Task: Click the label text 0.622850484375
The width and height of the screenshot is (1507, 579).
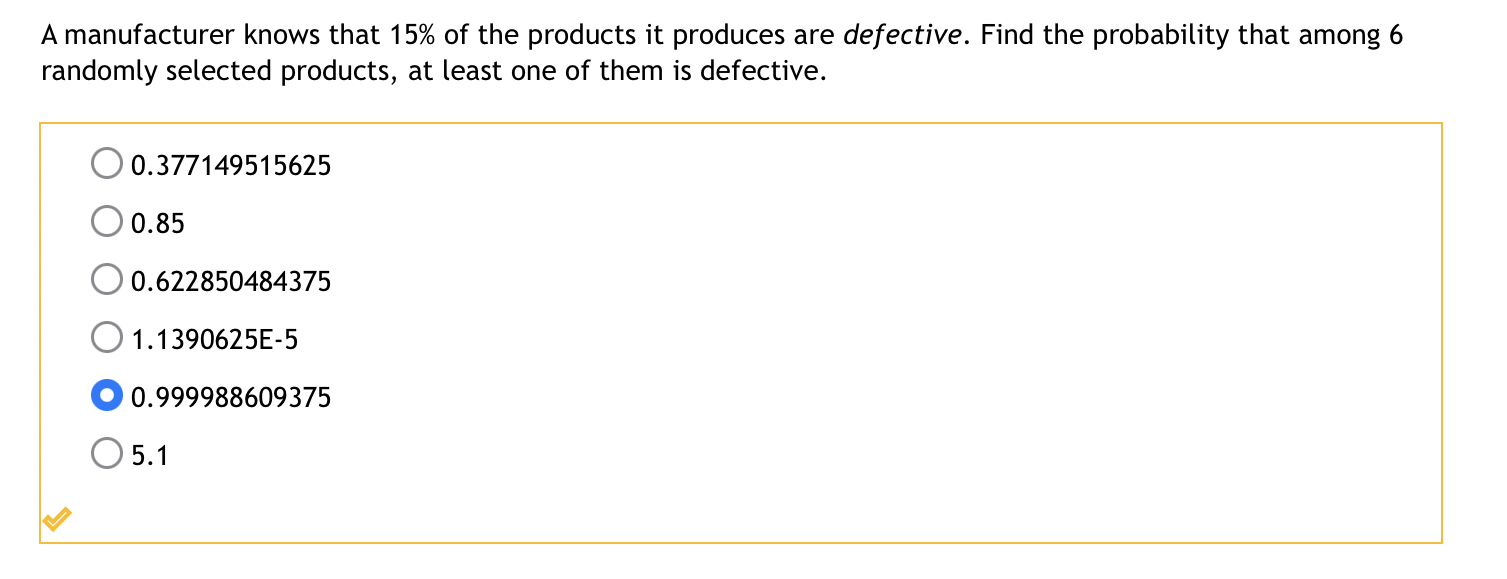Action: pyautogui.click(x=230, y=281)
